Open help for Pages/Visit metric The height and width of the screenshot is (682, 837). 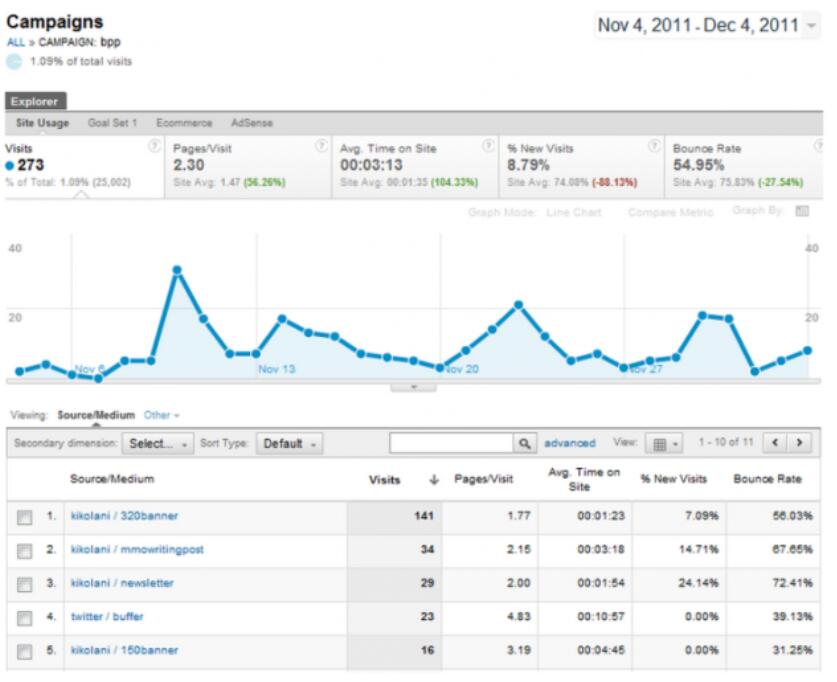(321, 146)
